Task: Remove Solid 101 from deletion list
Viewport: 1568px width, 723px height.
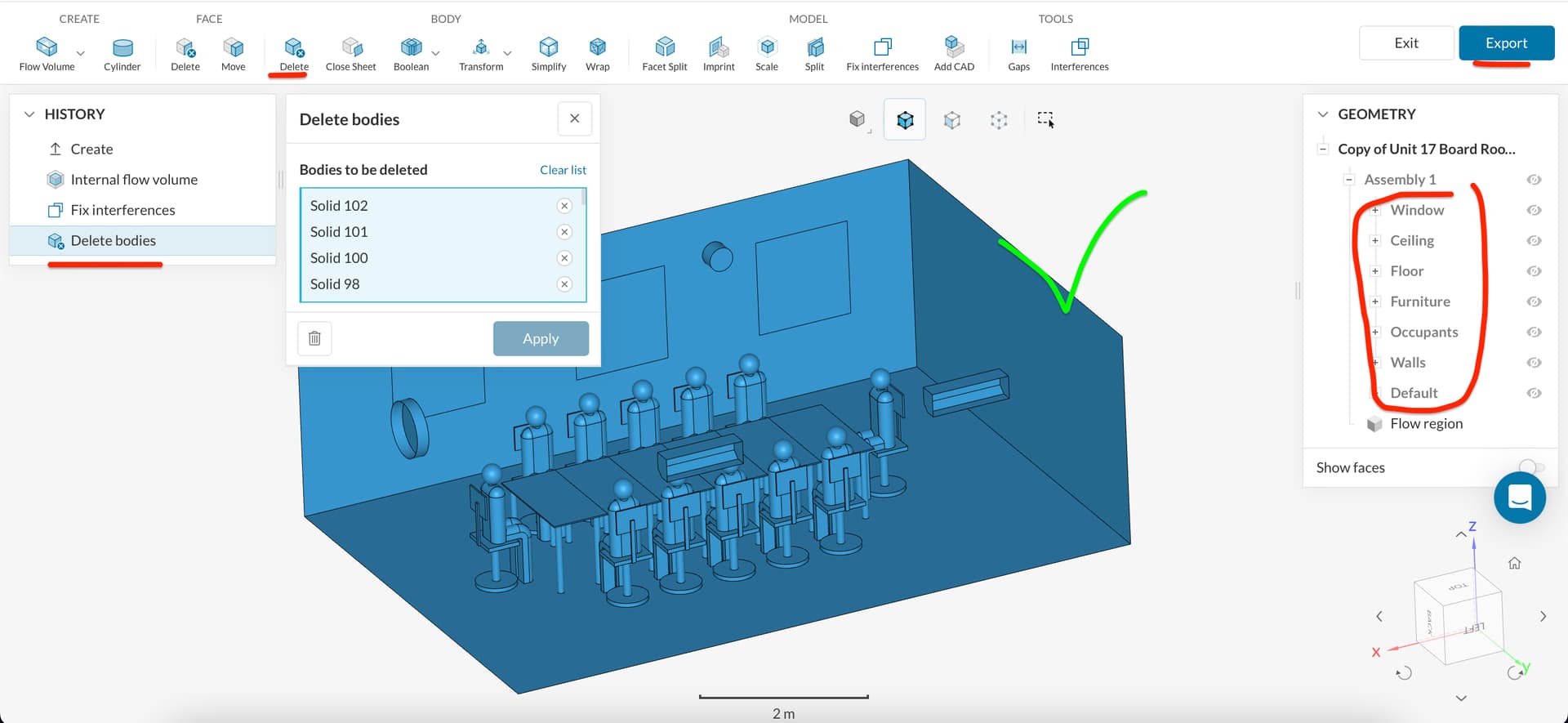Action: [564, 232]
